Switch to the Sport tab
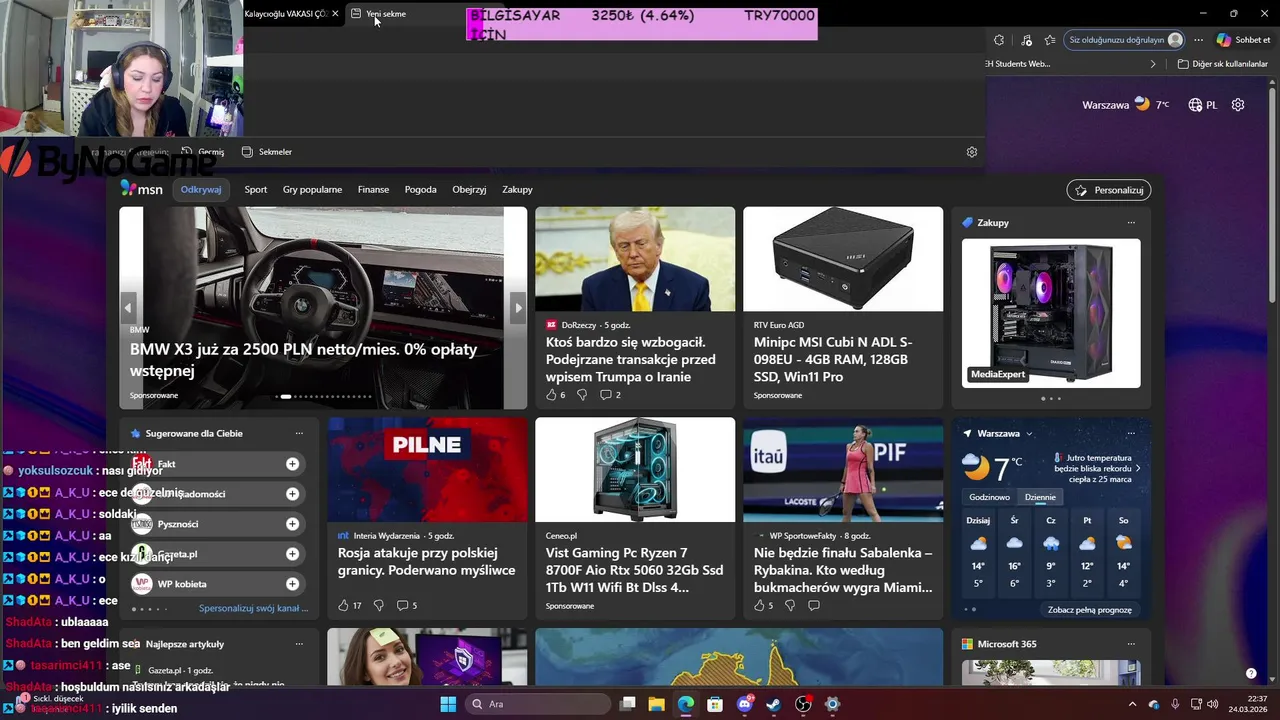Screen dimensions: 1280x720 [x=256, y=189]
